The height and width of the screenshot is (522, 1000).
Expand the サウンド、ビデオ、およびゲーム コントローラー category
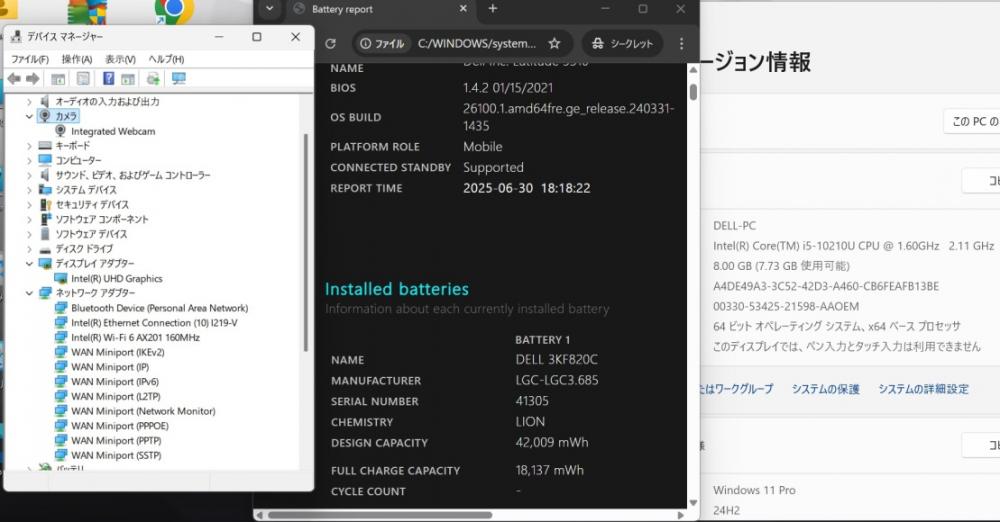click(x=29, y=175)
